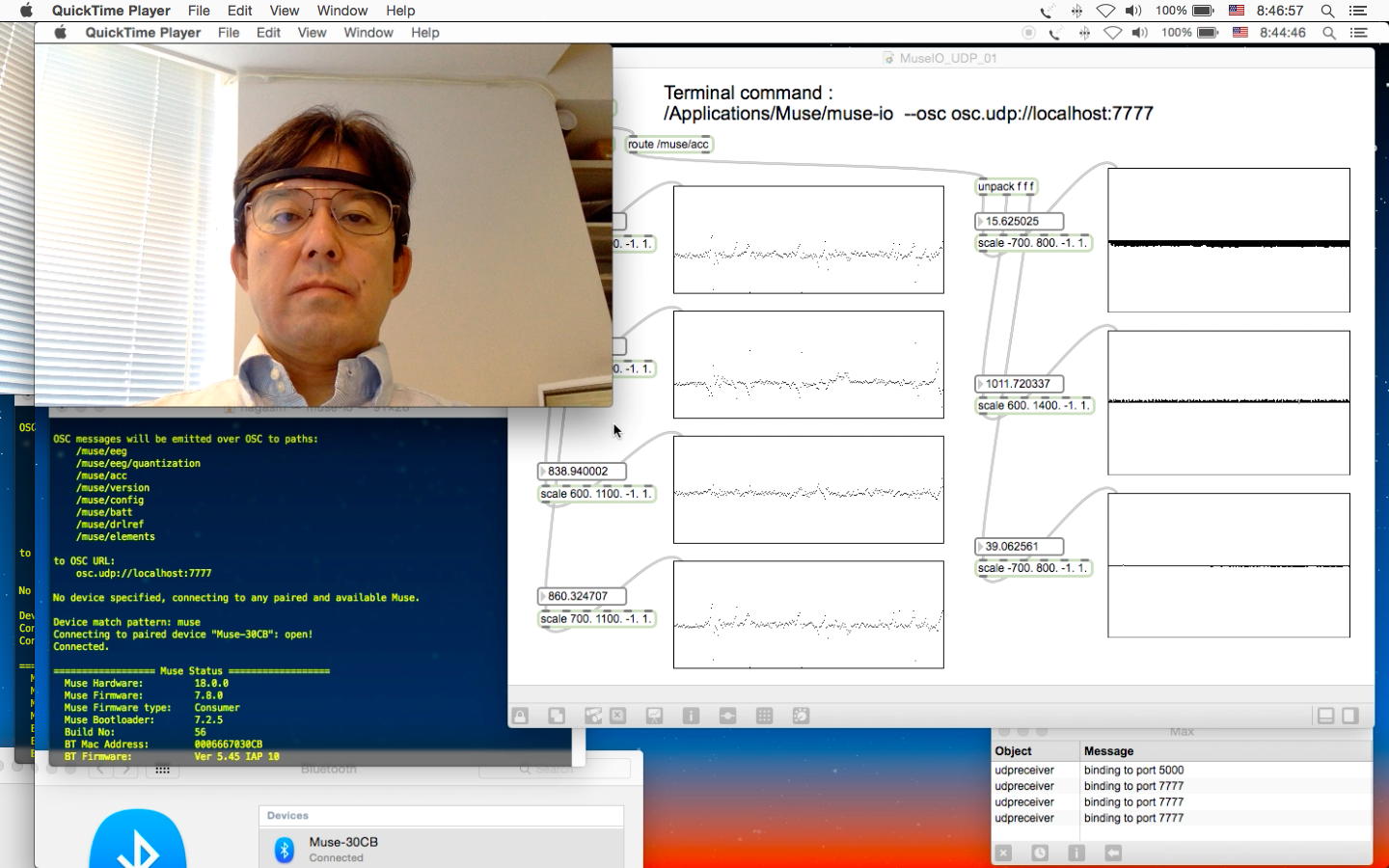This screenshot has width=1389, height=868.
Task: Toggle the grid icon in the patcher toolbar
Action: tap(765, 716)
